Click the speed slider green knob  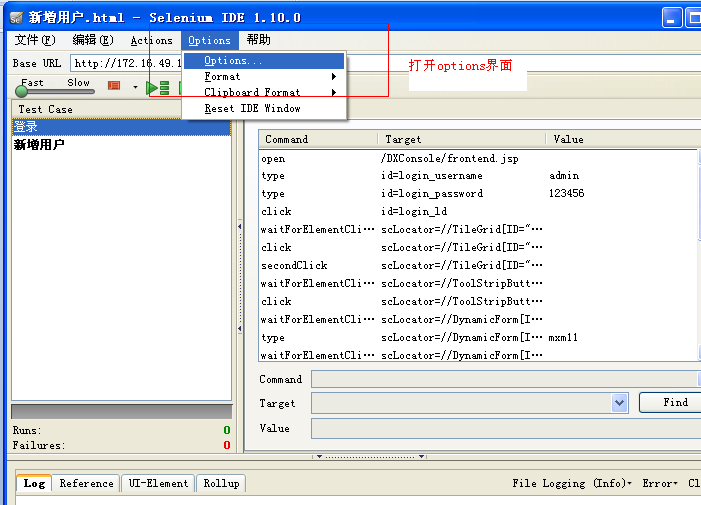(x=21, y=92)
